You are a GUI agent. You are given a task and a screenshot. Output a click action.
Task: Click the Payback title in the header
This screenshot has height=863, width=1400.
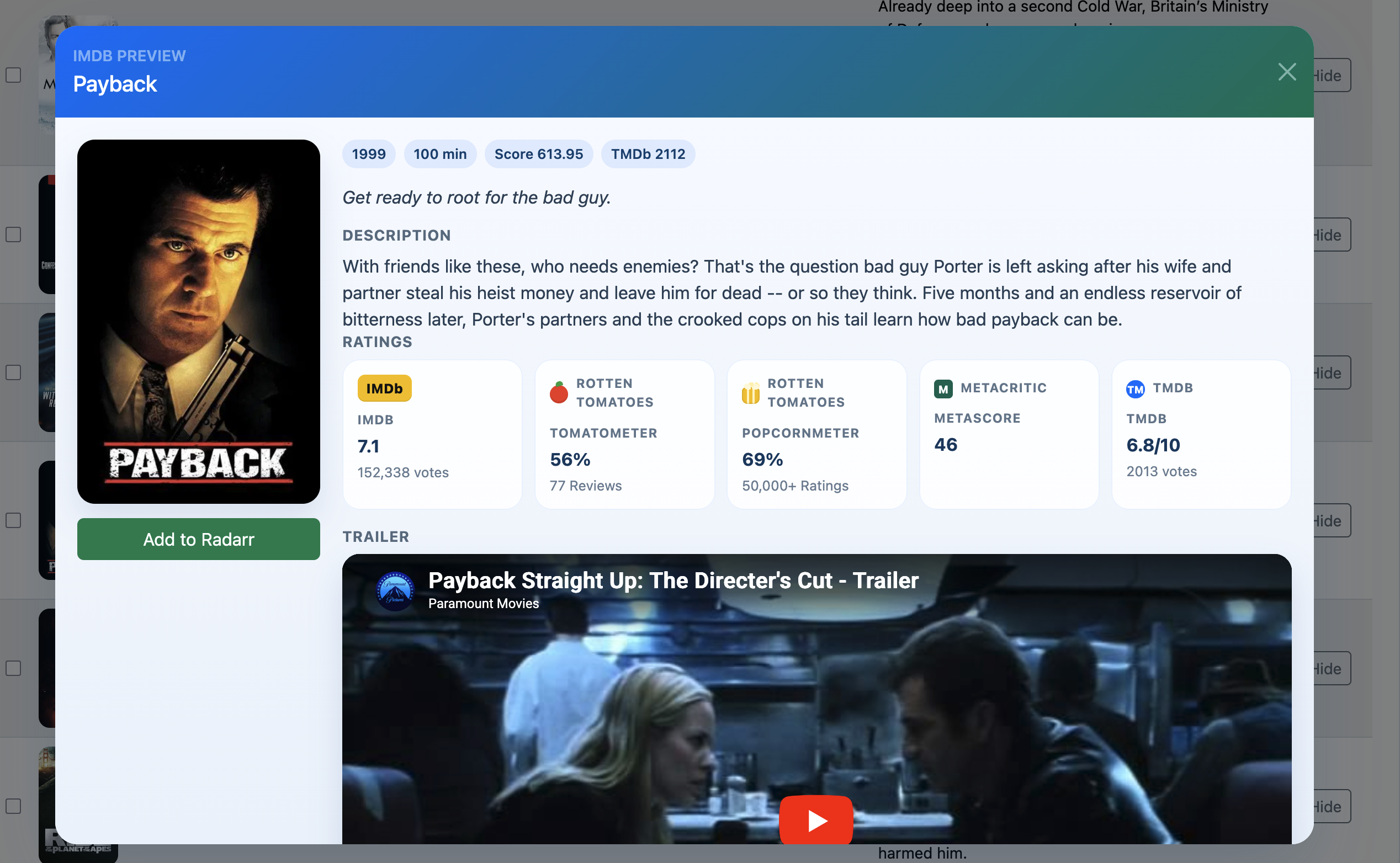point(115,84)
